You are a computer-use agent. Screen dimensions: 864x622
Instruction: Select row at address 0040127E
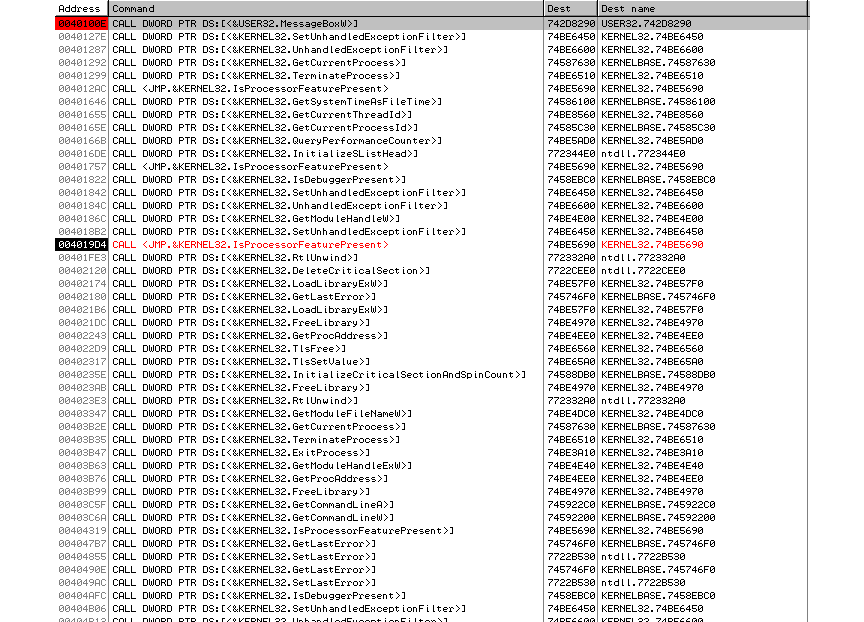431,37
